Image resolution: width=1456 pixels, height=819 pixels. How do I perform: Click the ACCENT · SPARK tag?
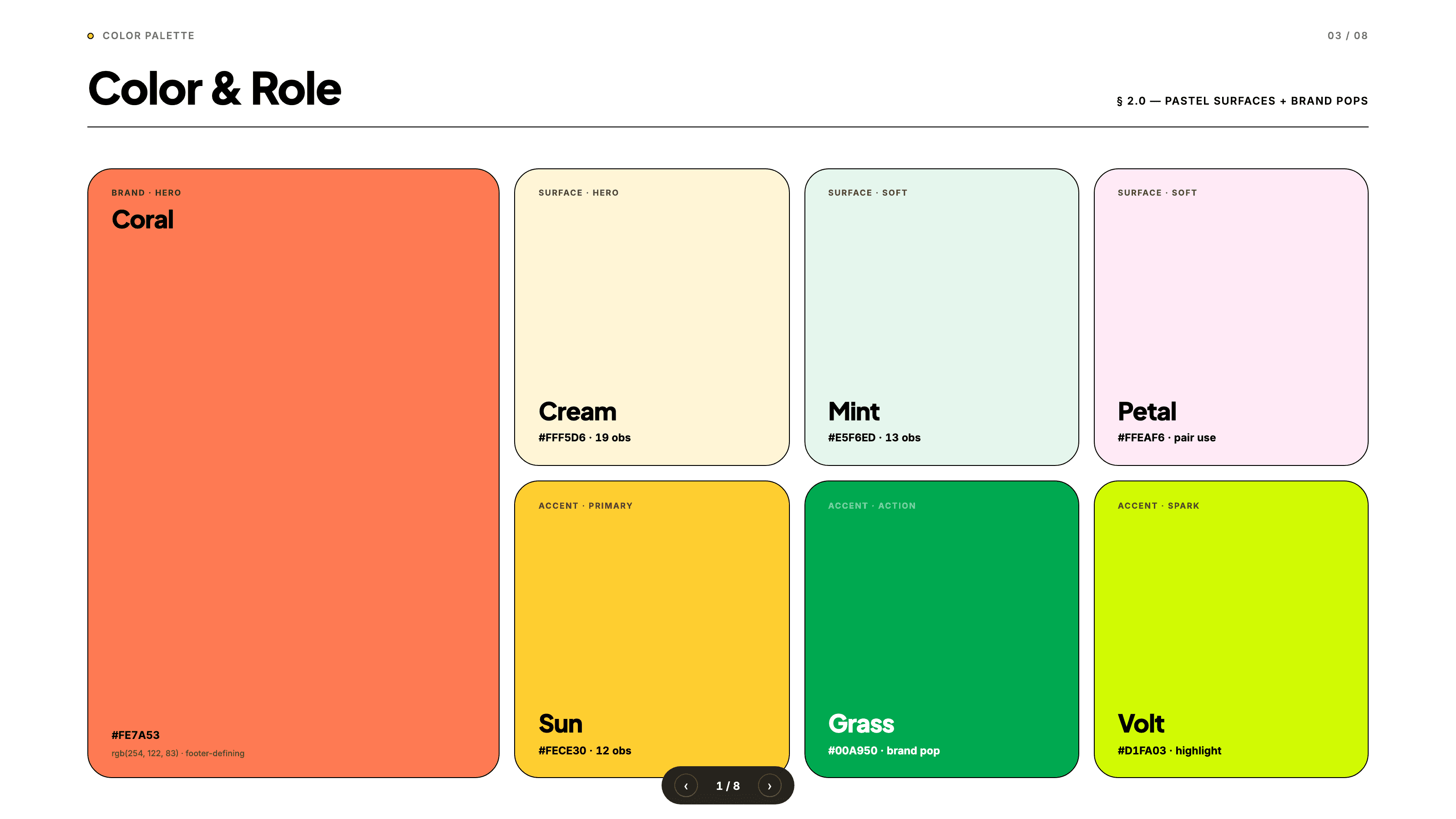[x=1158, y=506]
